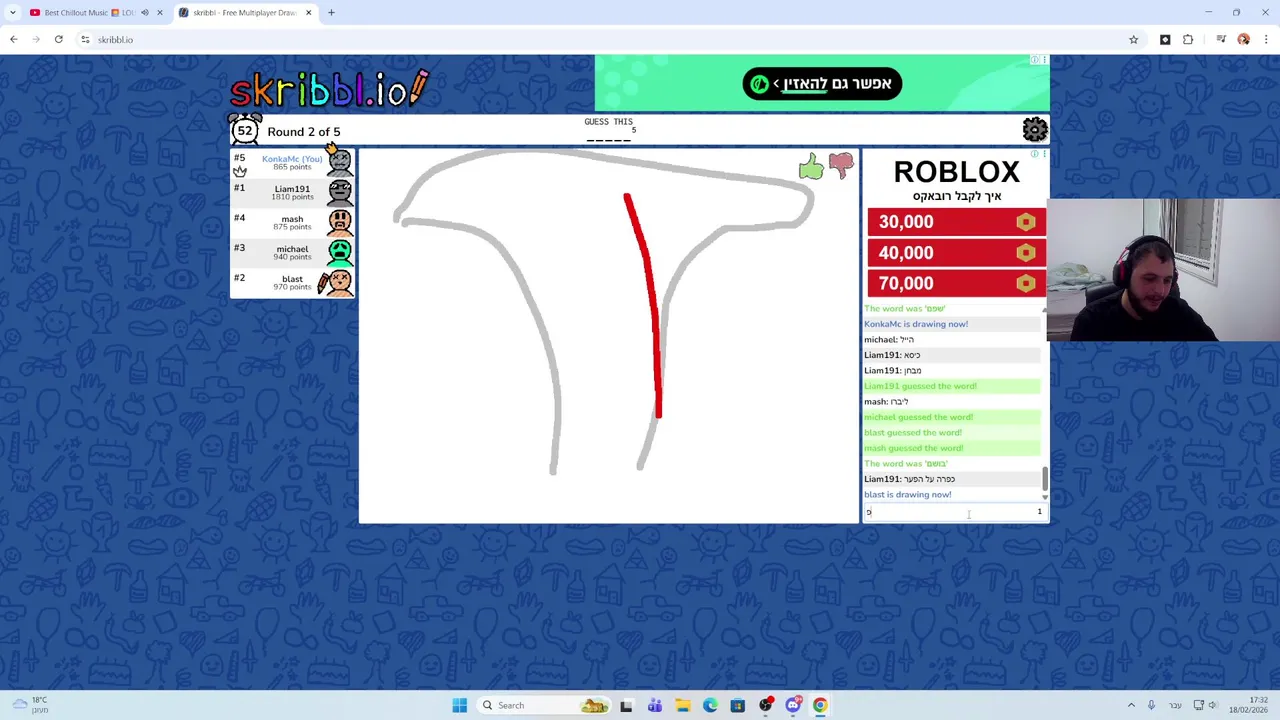This screenshot has height=720, width=1280.
Task: Open a new browser tab
Action: click(x=331, y=13)
